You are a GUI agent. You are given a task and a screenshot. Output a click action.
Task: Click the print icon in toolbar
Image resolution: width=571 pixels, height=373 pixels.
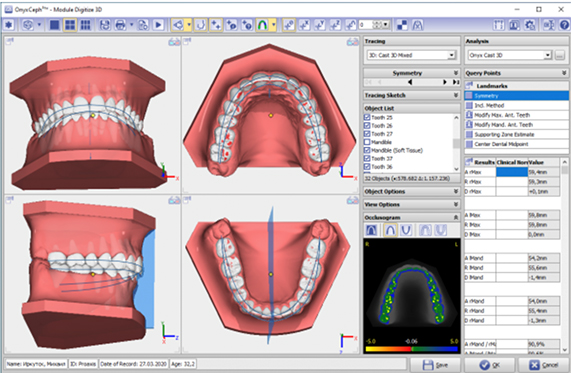tap(120, 25)
